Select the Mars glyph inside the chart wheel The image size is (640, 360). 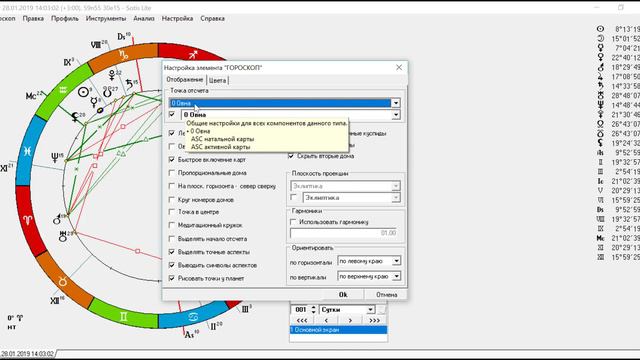(x=57, y=221)
